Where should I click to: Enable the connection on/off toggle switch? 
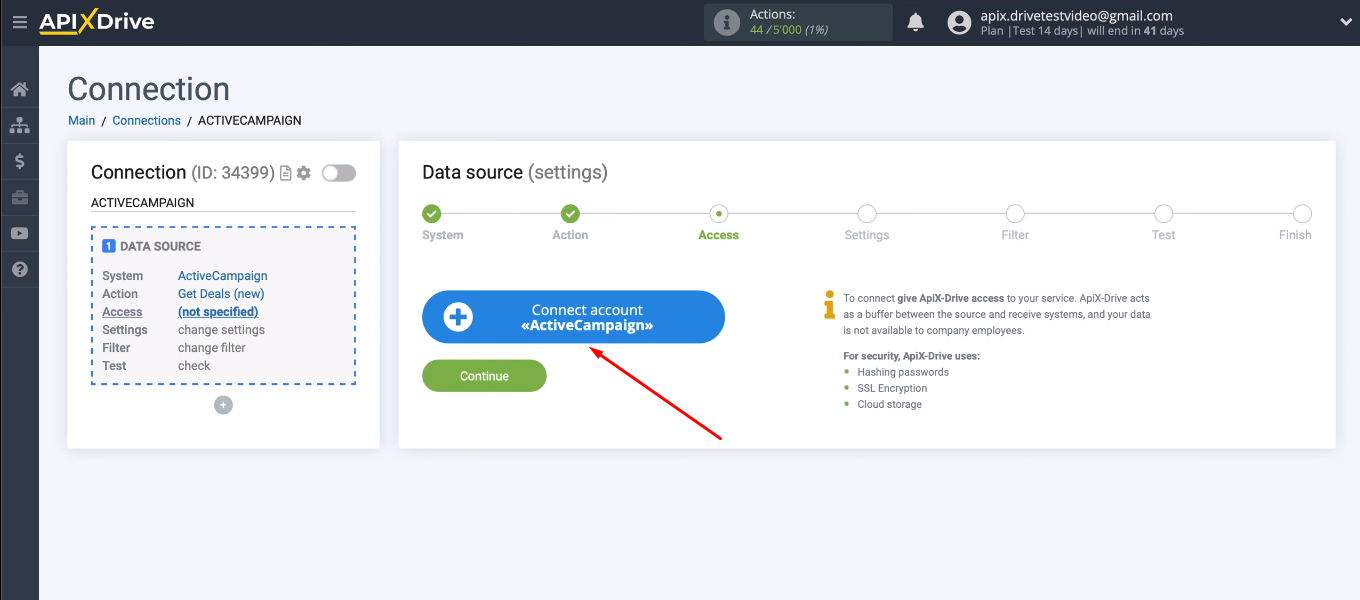coord(338,172)
